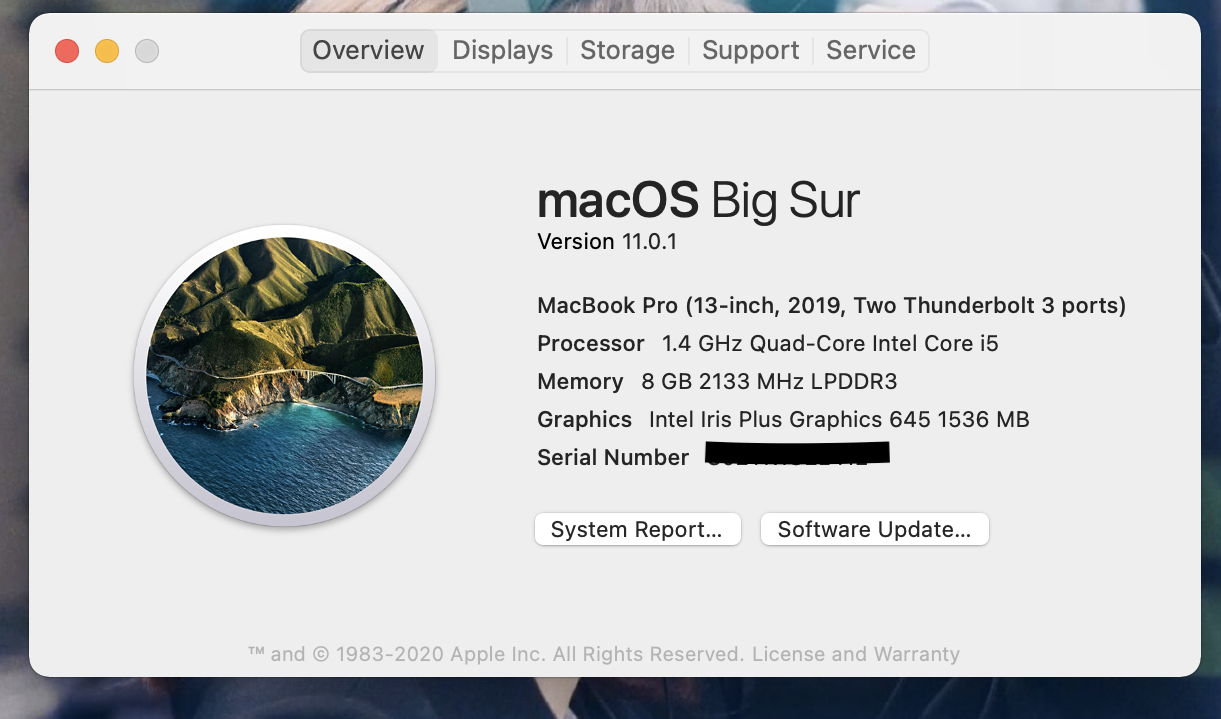The width and height of the screenshot is (1221, 719).
Task: Click the macOS Big Sur landscape icon
Action: pos(285,375)
